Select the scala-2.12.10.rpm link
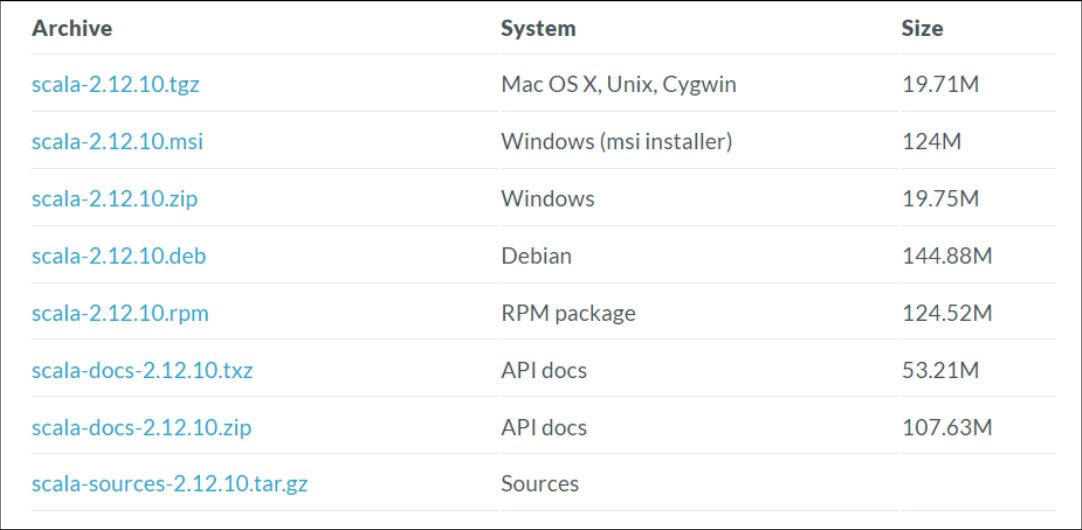The image size is (1082, 530). (x=120, y=313)
